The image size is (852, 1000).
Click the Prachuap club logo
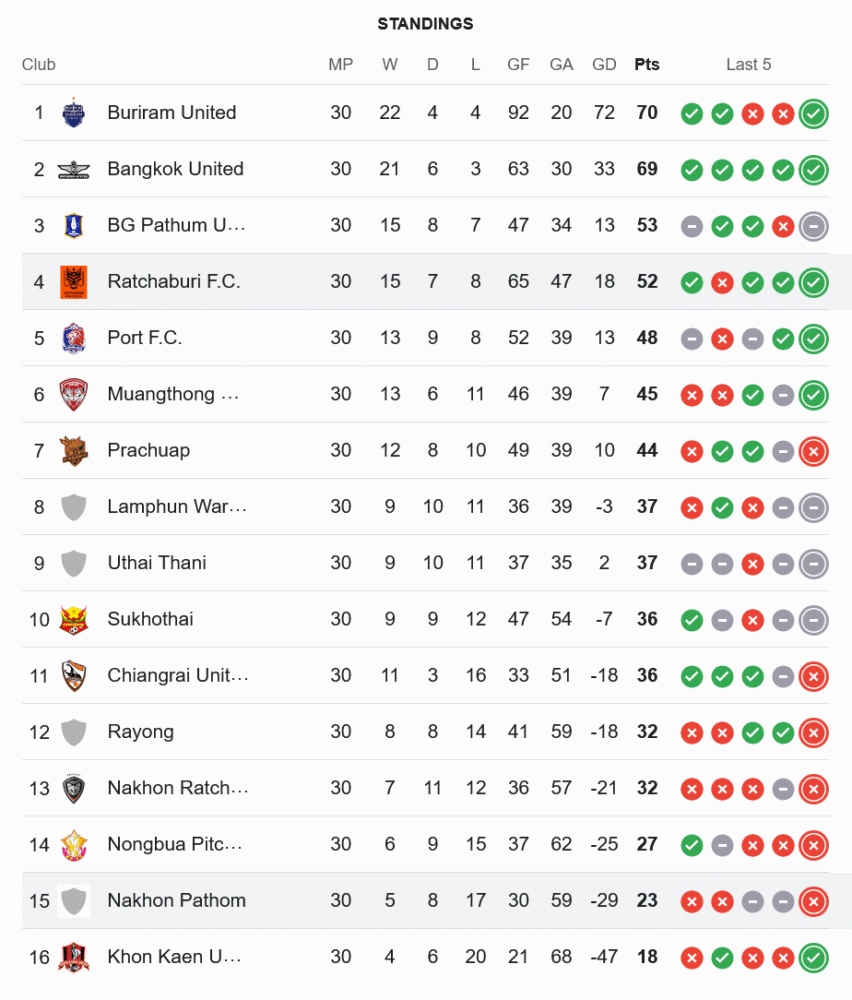pos(74,450)
